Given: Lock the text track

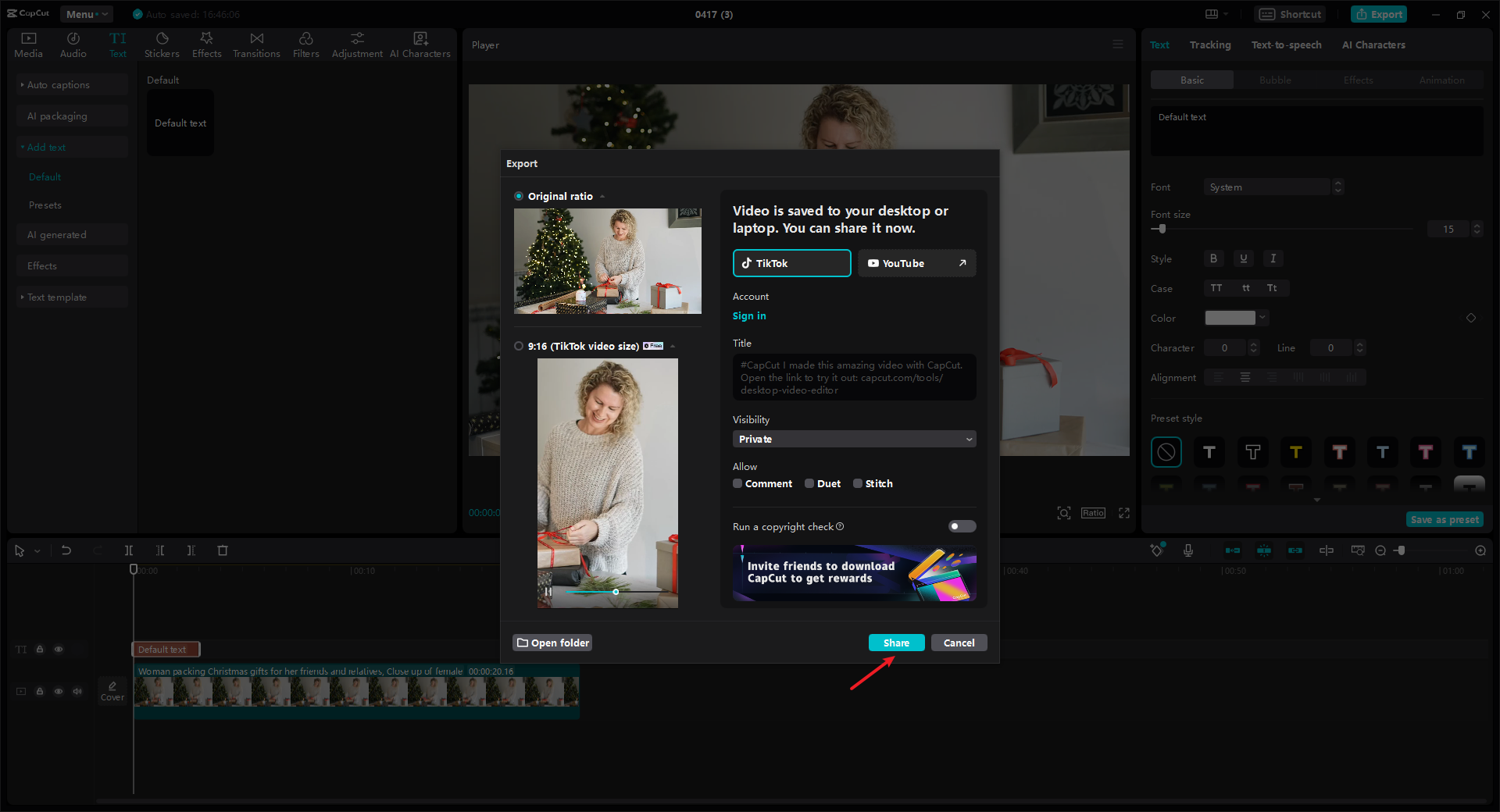Looking at the screenshot, I should click(x=40, y=650).
